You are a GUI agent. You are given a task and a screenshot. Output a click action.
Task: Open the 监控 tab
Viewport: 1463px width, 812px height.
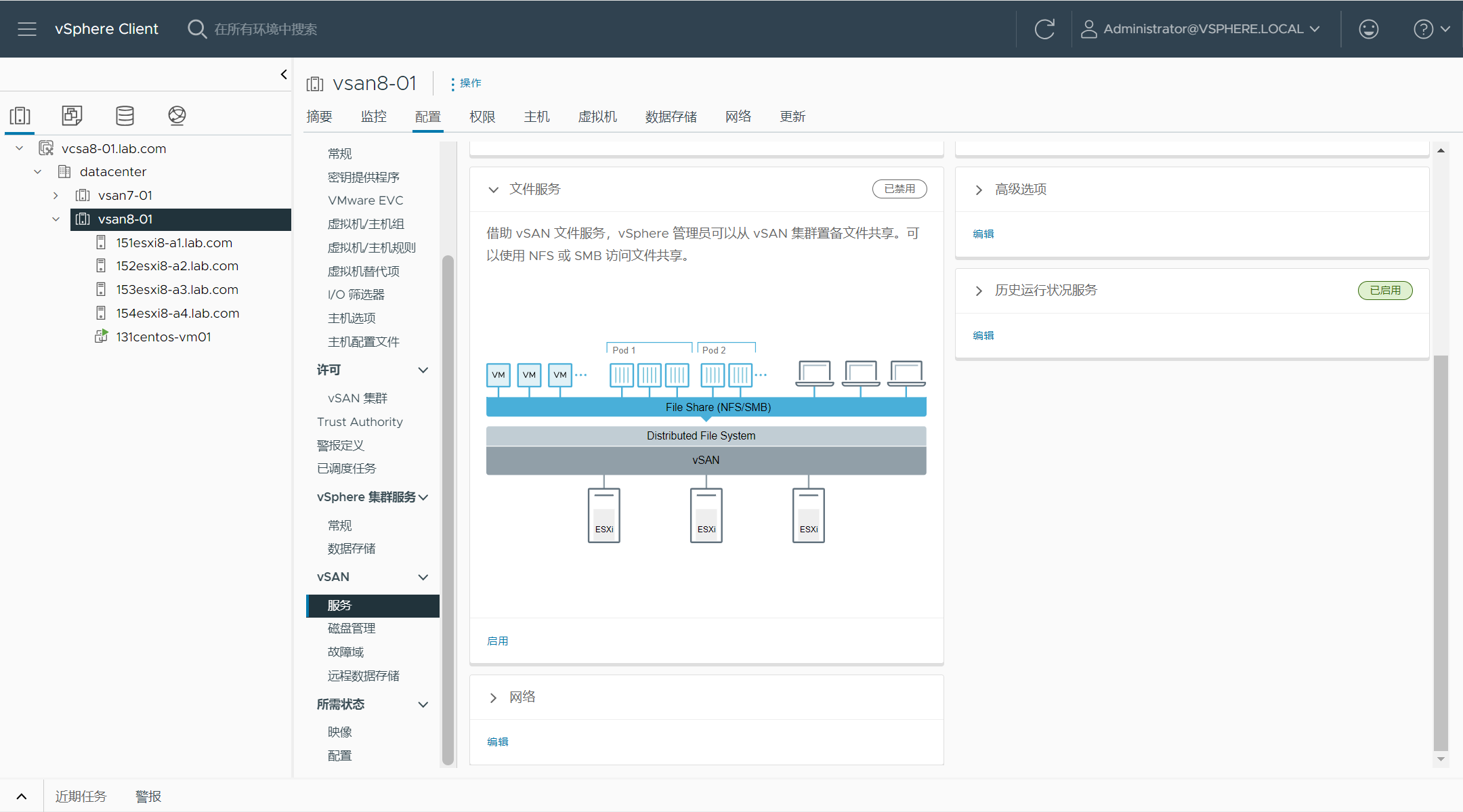tap(374, 116)
